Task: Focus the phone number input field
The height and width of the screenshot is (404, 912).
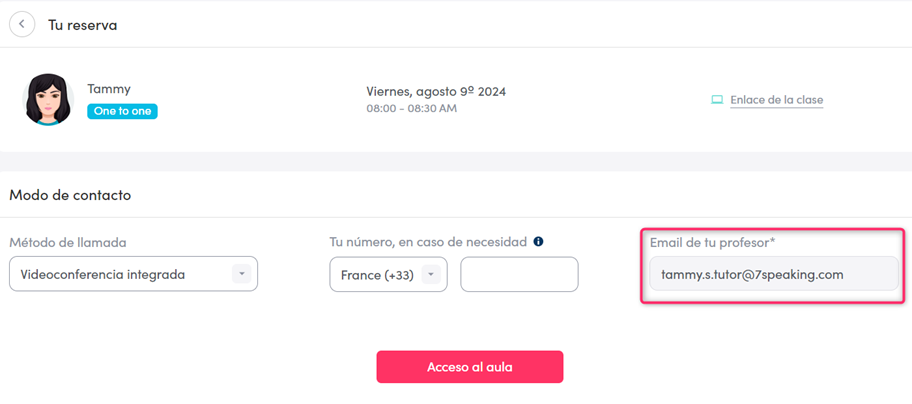Action: (519, 274)
